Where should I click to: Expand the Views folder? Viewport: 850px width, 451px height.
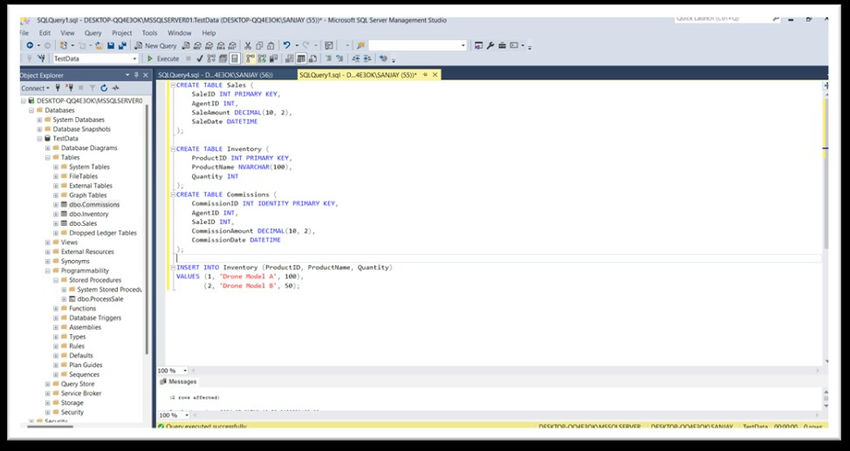click(x=48, y=242)
